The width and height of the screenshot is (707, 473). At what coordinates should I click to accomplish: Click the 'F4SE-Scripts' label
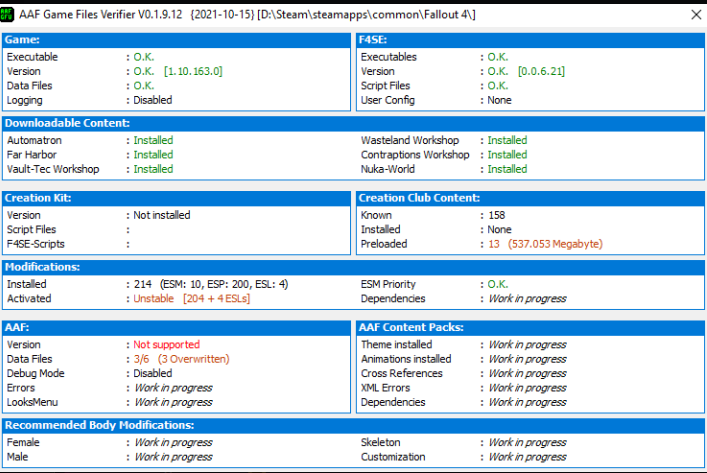[36, 244]
